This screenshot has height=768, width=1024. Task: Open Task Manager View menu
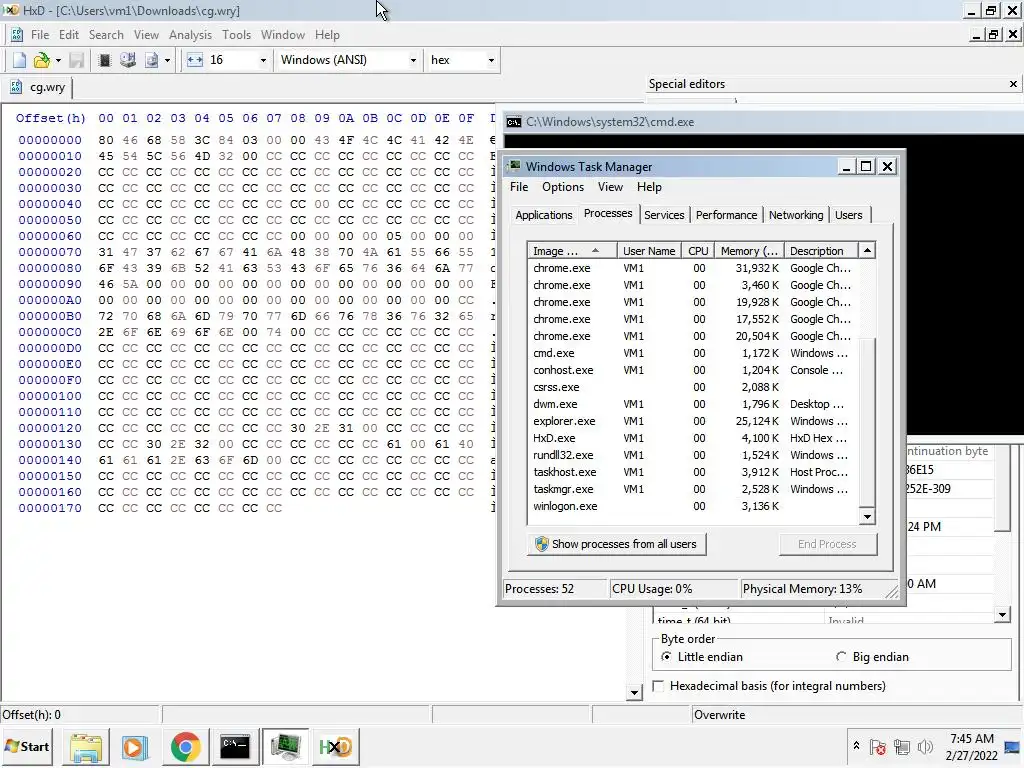[610, 187]
